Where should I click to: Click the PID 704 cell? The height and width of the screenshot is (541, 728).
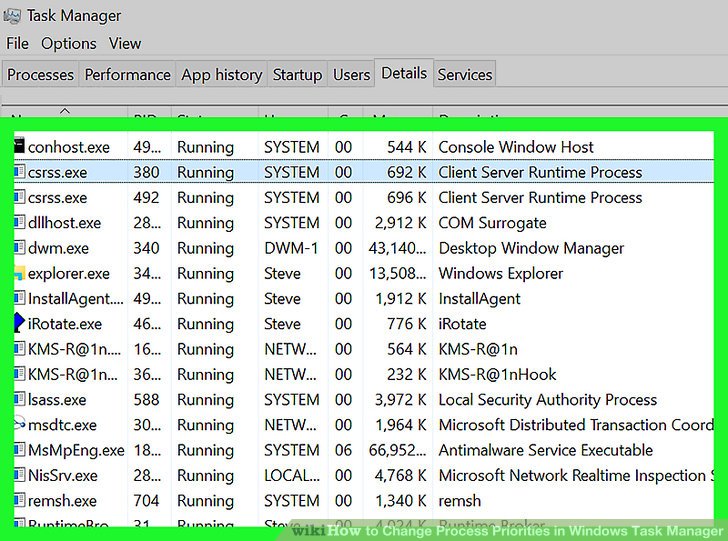coord(146,501)
